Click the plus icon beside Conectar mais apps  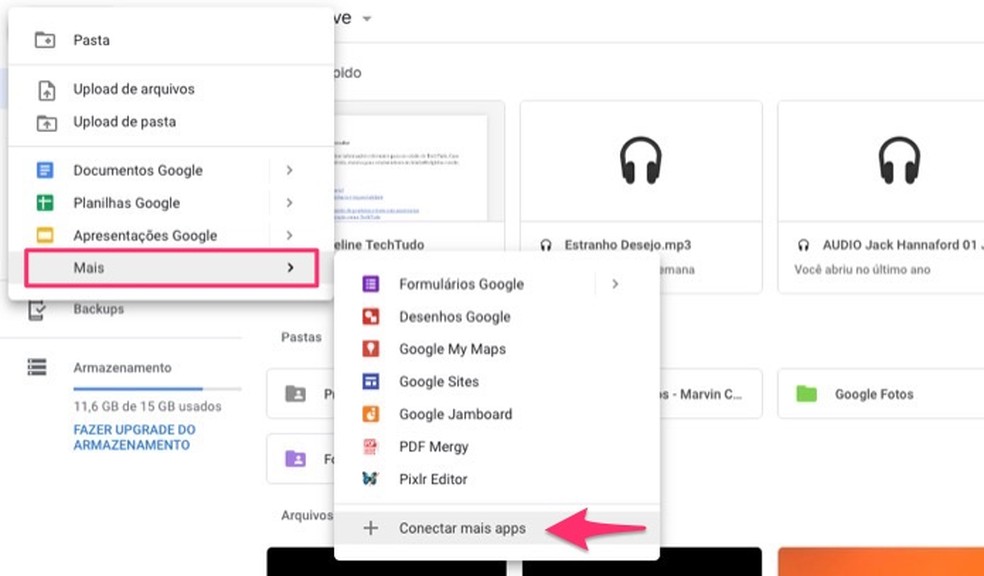370,528
